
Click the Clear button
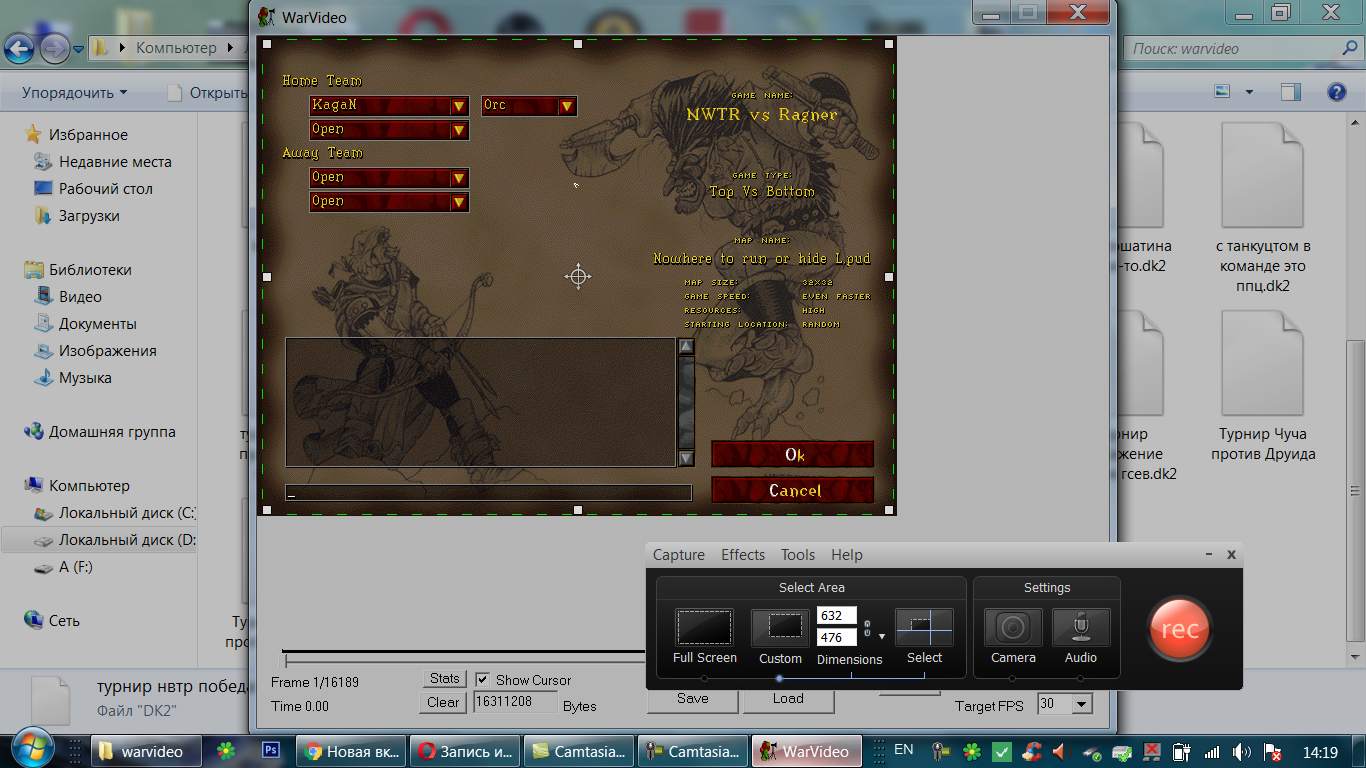pos(443,702)
